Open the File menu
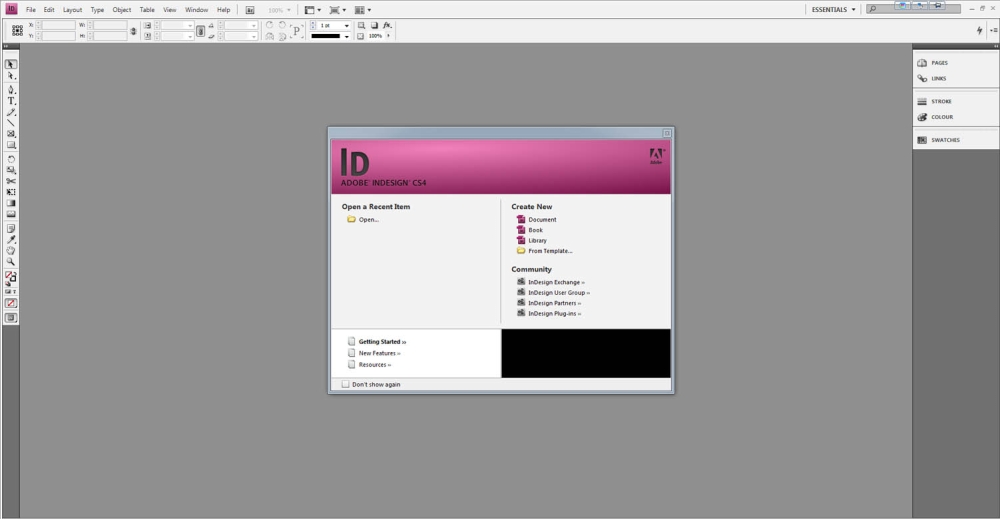The width and height of the screenshot is (1000, 519). [x=31, y=10]
